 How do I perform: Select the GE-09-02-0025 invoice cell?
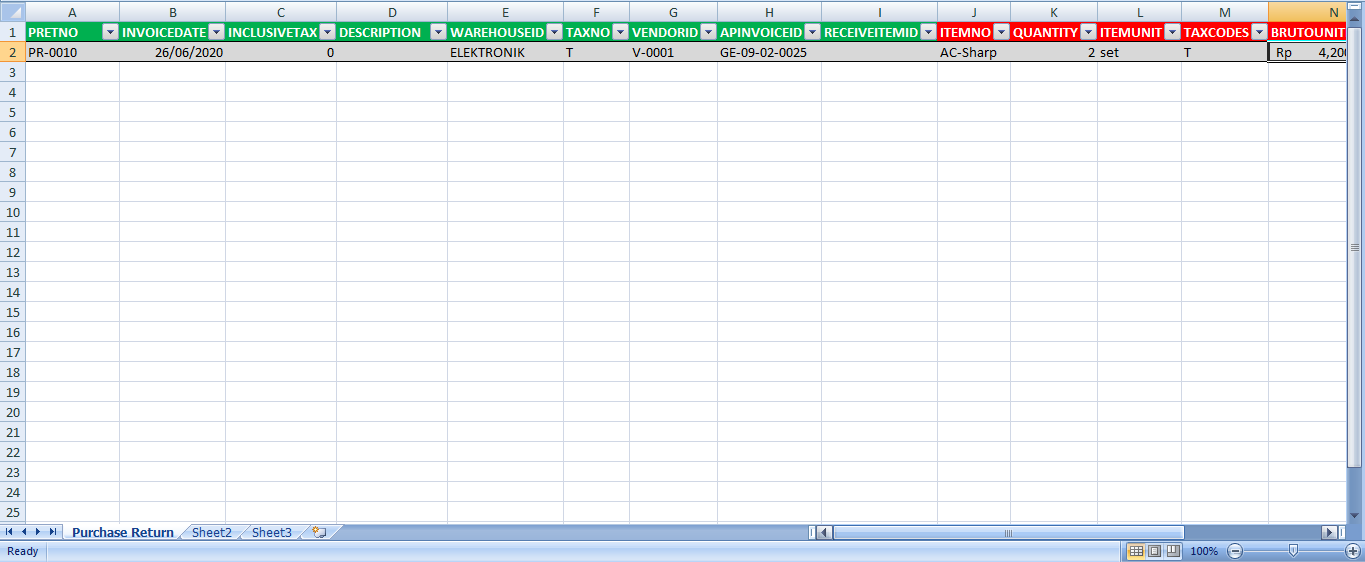coord(769,52)
